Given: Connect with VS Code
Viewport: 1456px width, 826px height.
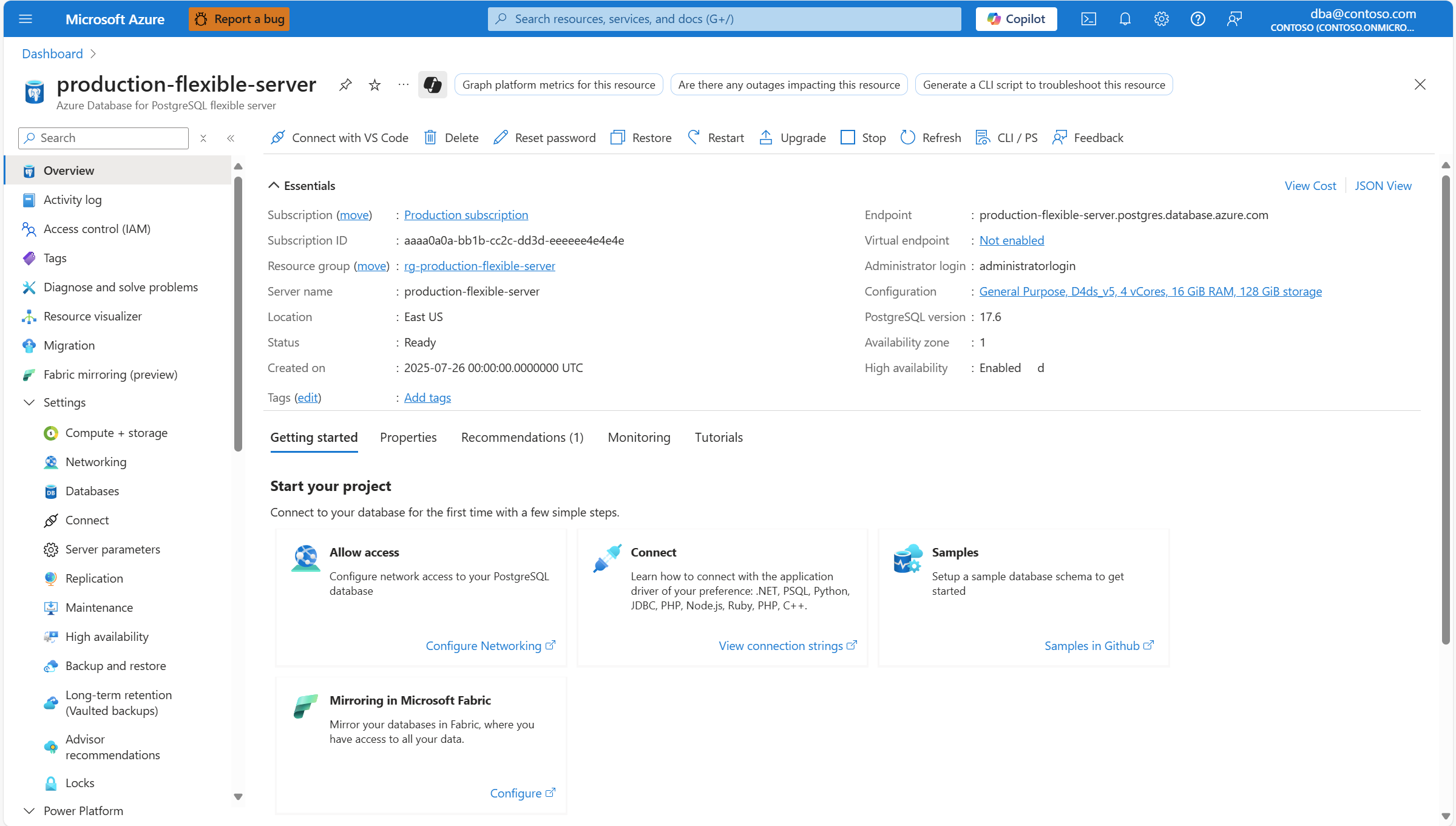Looking at the screenshot, I should tap(339, 138).
